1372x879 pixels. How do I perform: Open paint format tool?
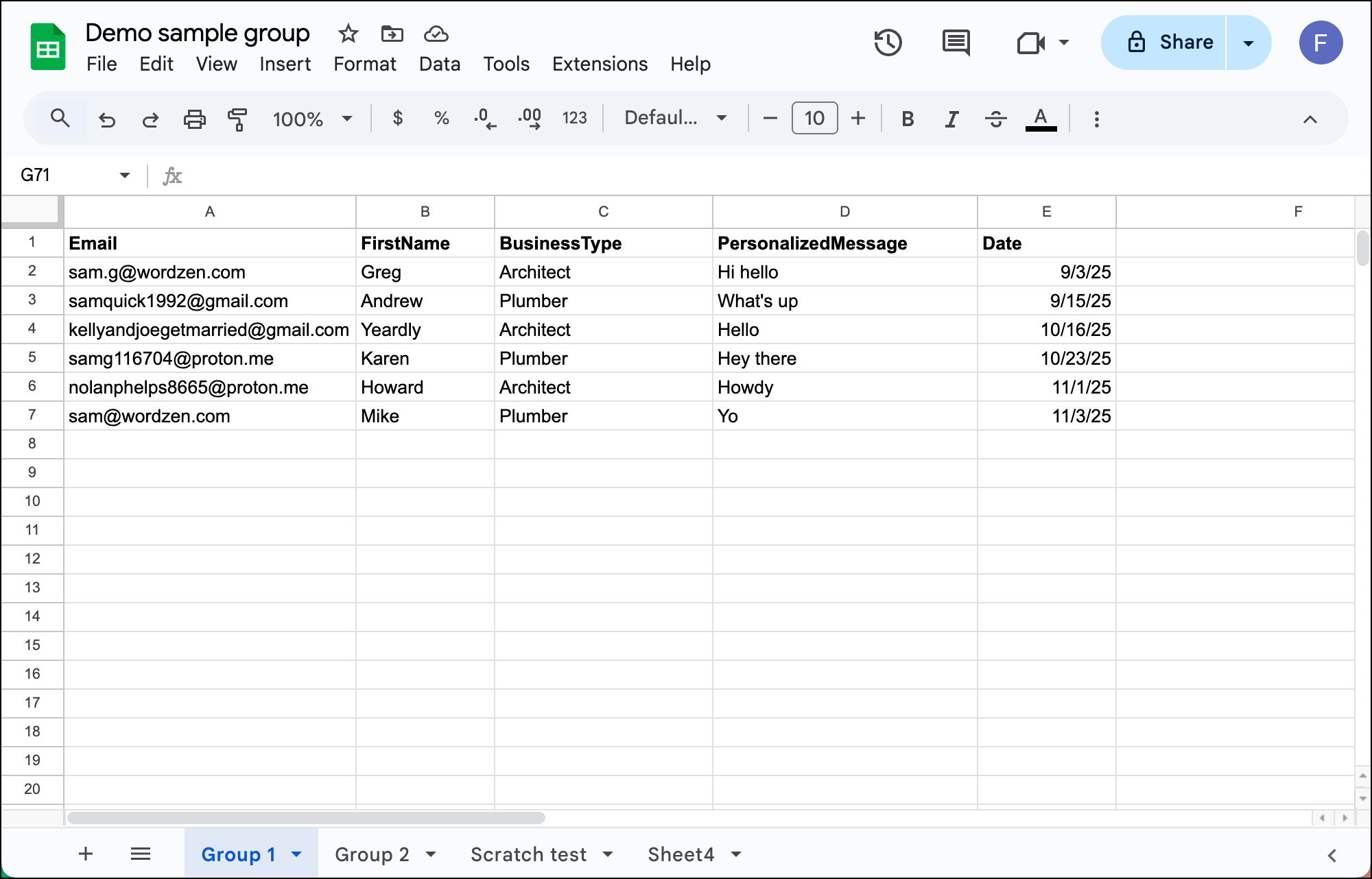tap(237, 118)
